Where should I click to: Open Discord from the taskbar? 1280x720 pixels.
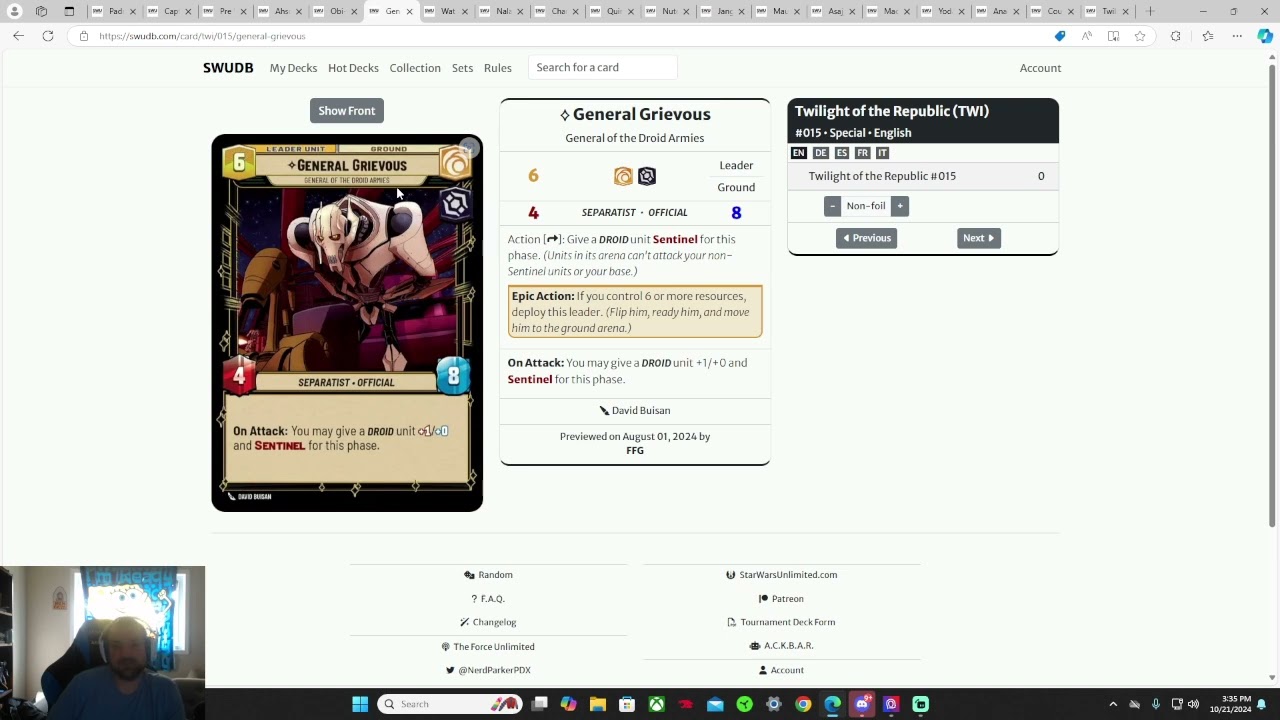pos(862,704)
